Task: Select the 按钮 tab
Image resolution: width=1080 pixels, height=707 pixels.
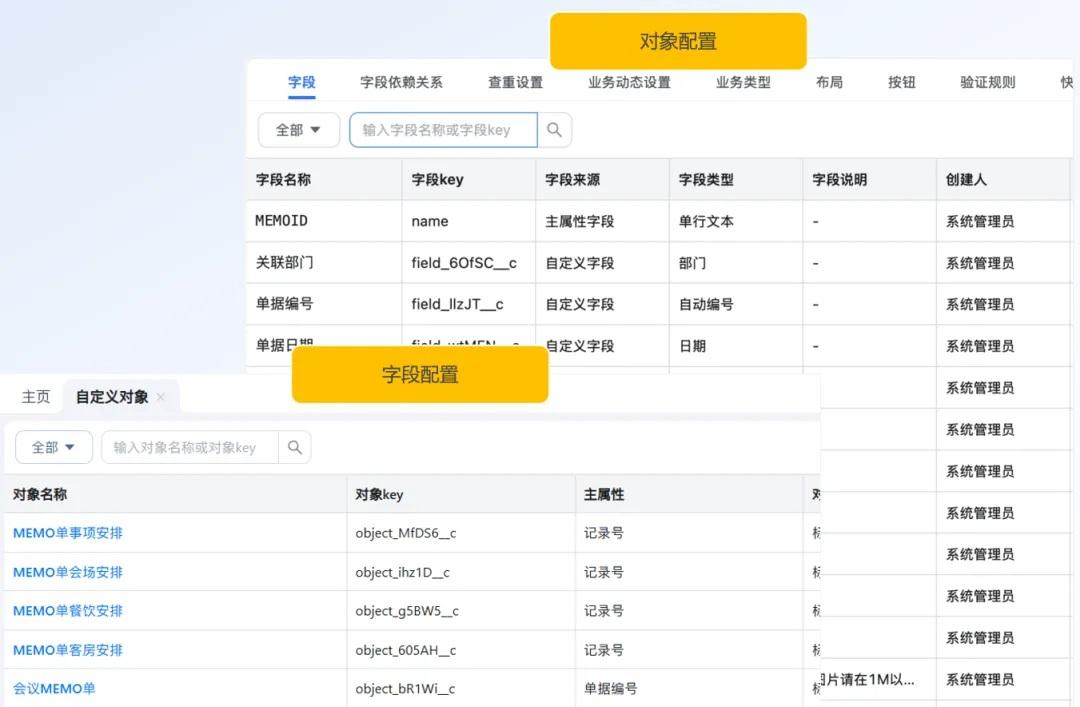Action: tap(901, 83)
